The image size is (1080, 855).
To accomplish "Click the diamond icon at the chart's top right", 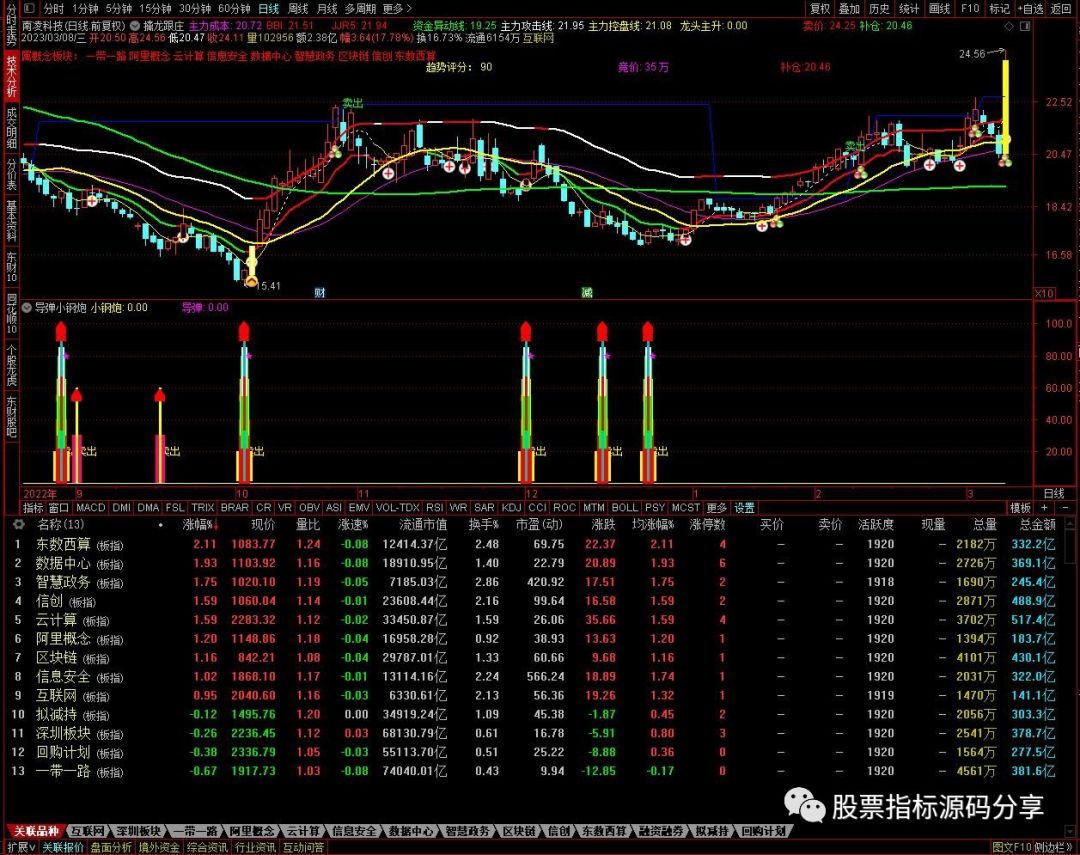I will pyautogui.click(x=1009, y=26).
